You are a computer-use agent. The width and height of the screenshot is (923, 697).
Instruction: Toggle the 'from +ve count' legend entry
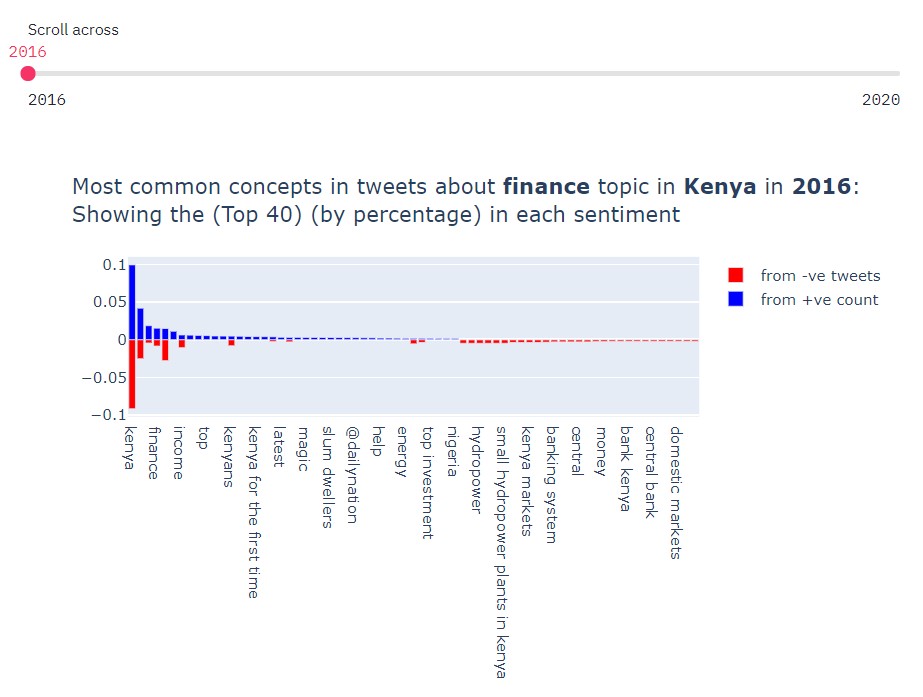tap(818, 300)
